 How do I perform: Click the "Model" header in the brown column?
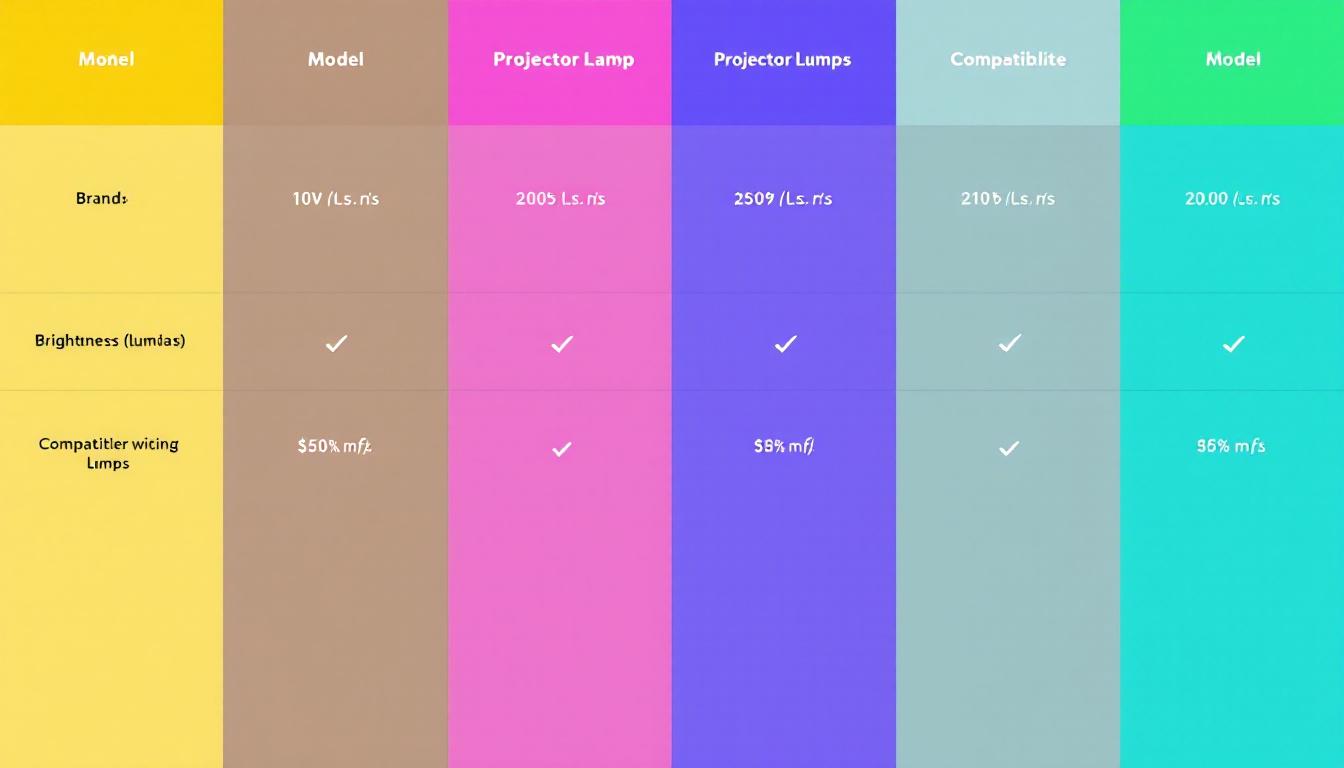pos(336,60)
